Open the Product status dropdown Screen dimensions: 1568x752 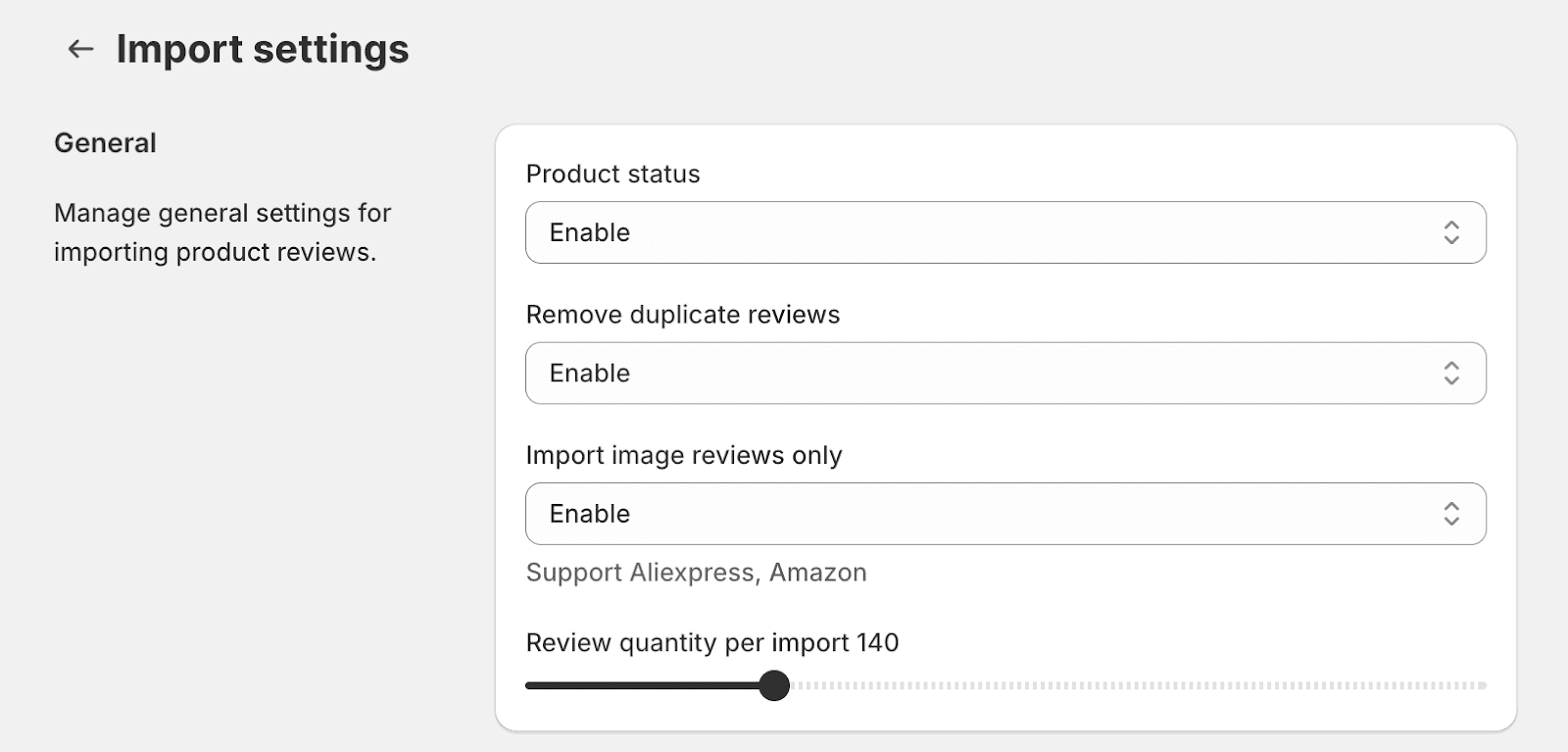[1005, 232]
